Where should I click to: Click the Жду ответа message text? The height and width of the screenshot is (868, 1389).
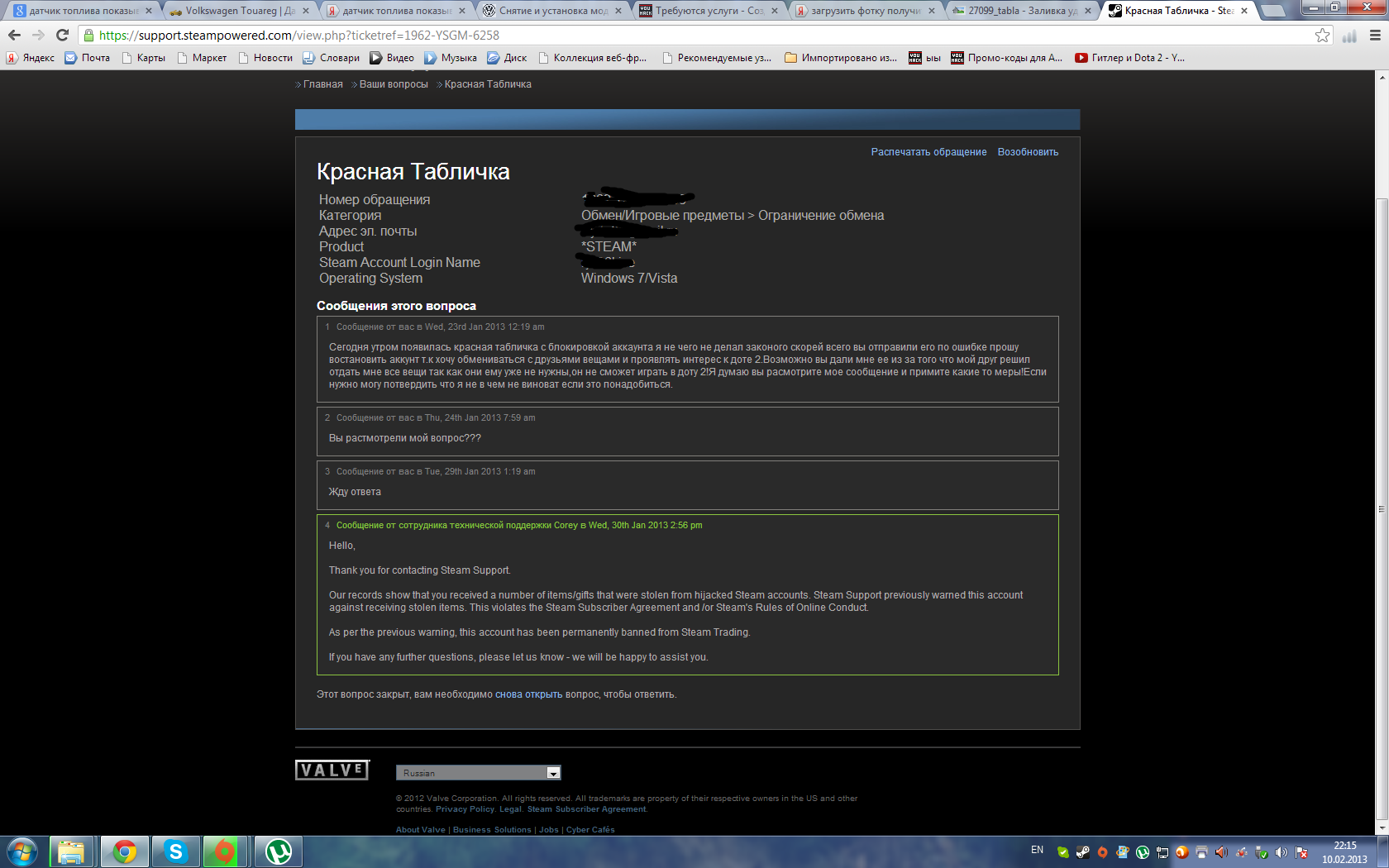click(355, 492)
